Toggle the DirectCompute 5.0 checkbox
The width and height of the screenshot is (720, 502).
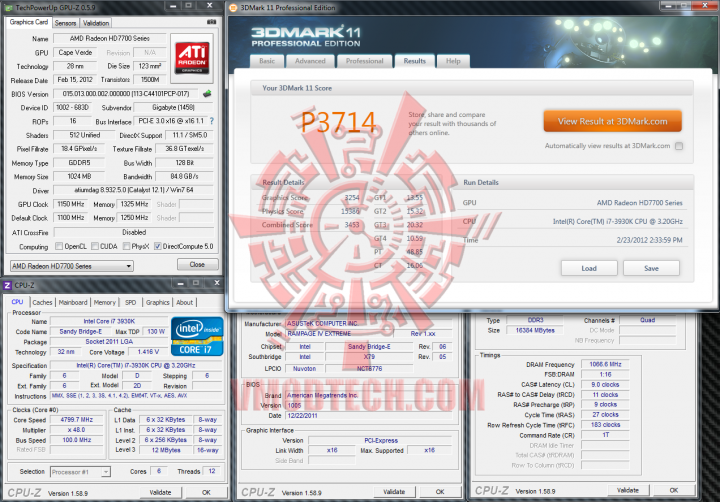click(158, 246)
